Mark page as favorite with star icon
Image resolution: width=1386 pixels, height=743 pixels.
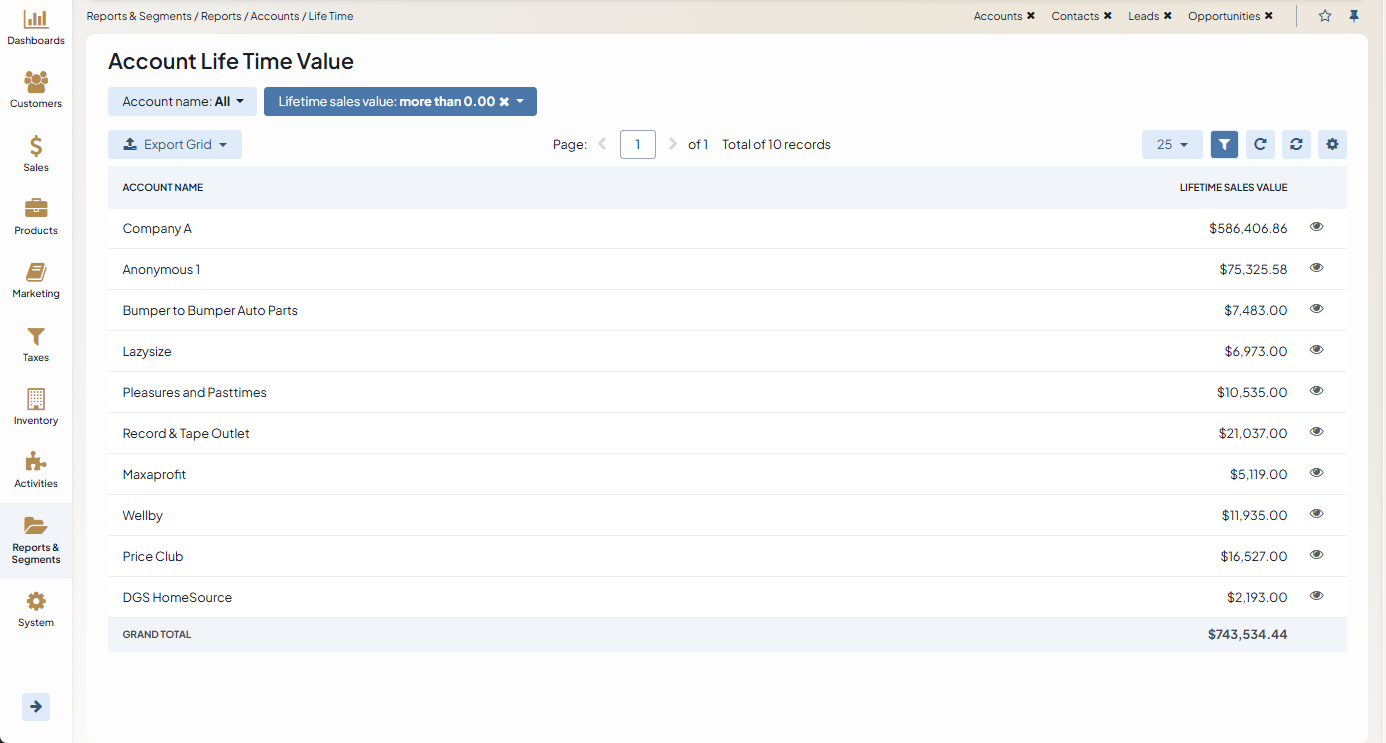pyautogui.click(x=1325, y=16)
